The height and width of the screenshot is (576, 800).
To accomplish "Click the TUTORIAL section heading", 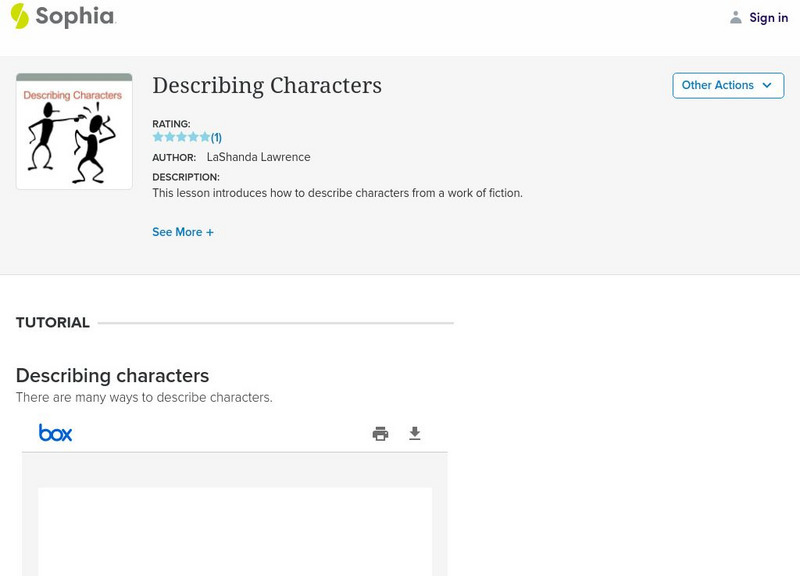I will (53, 323).
